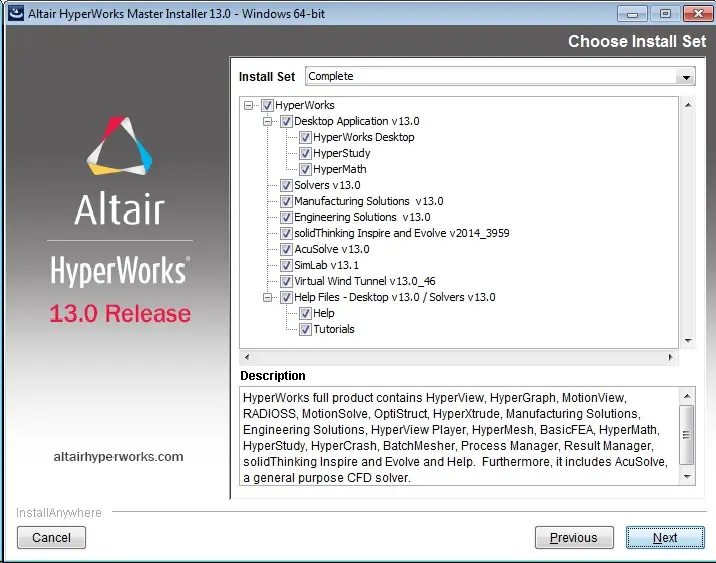Click the installer icon in the title bar
The width and height of the screenshot is (716, 563).
click(x=16, y=13)
